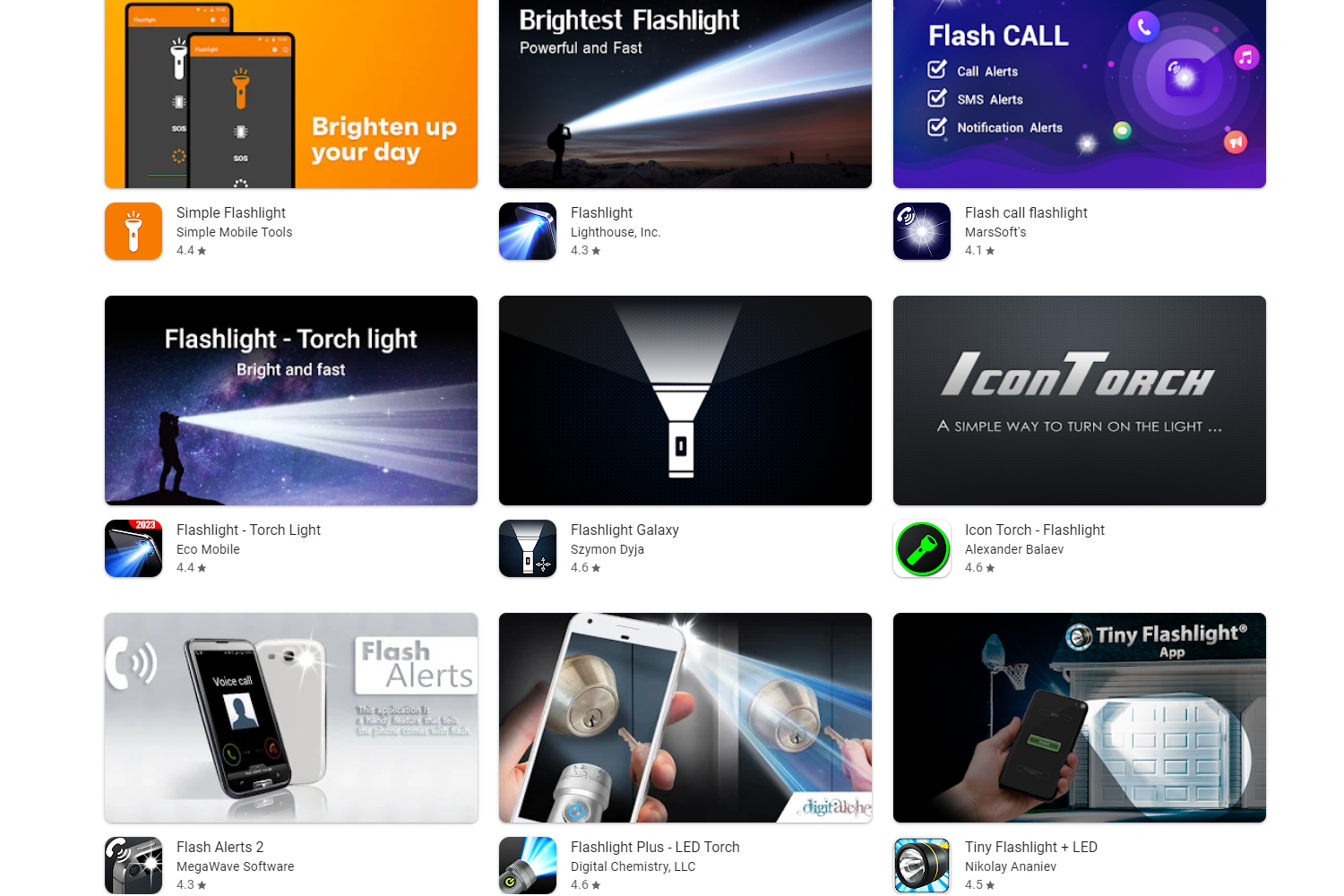Click the Flashlight Plus LED Torch icon
1344x896 pixels.
(x=528, y=866)
